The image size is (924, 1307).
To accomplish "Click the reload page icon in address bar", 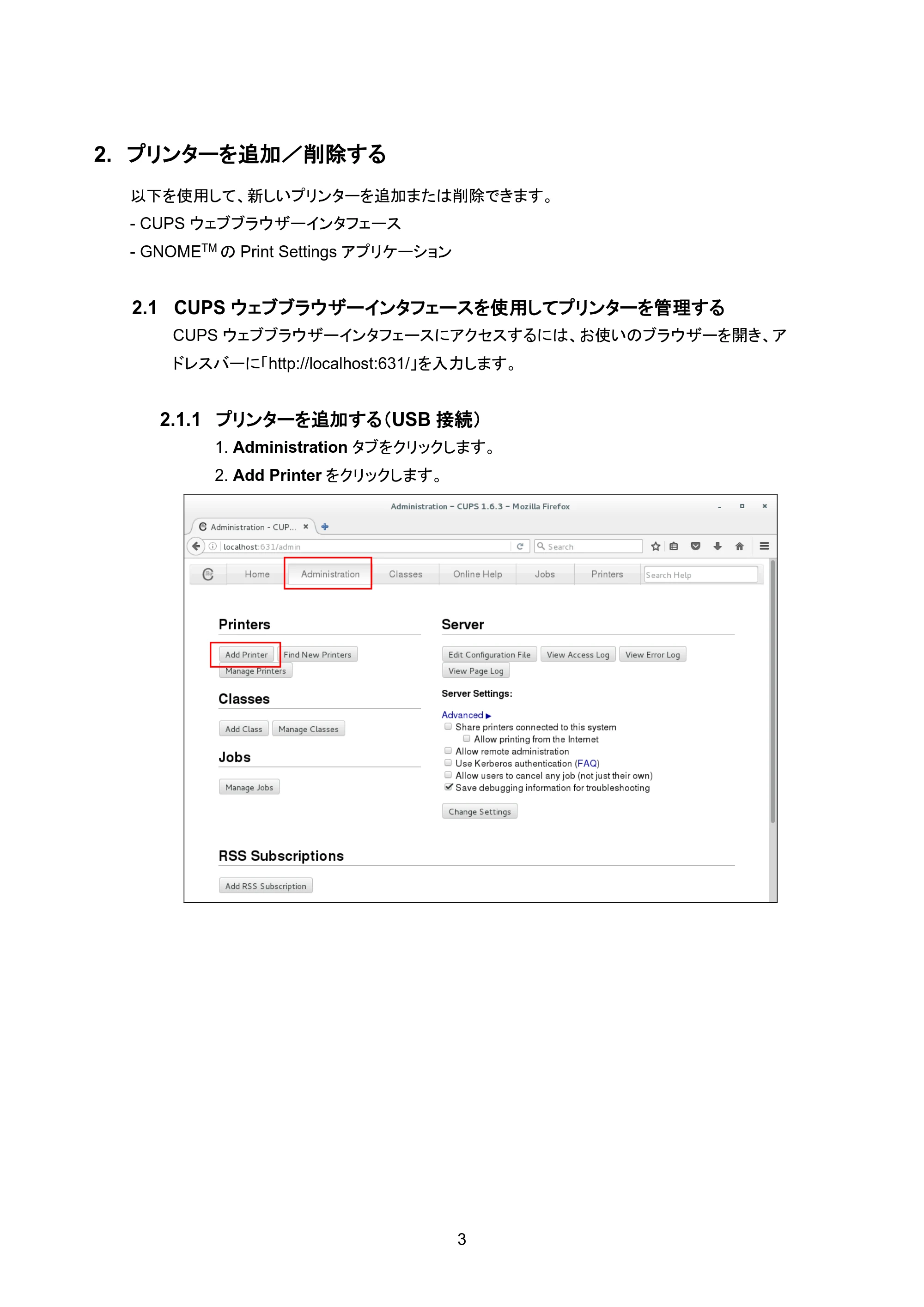I will 520,546.
